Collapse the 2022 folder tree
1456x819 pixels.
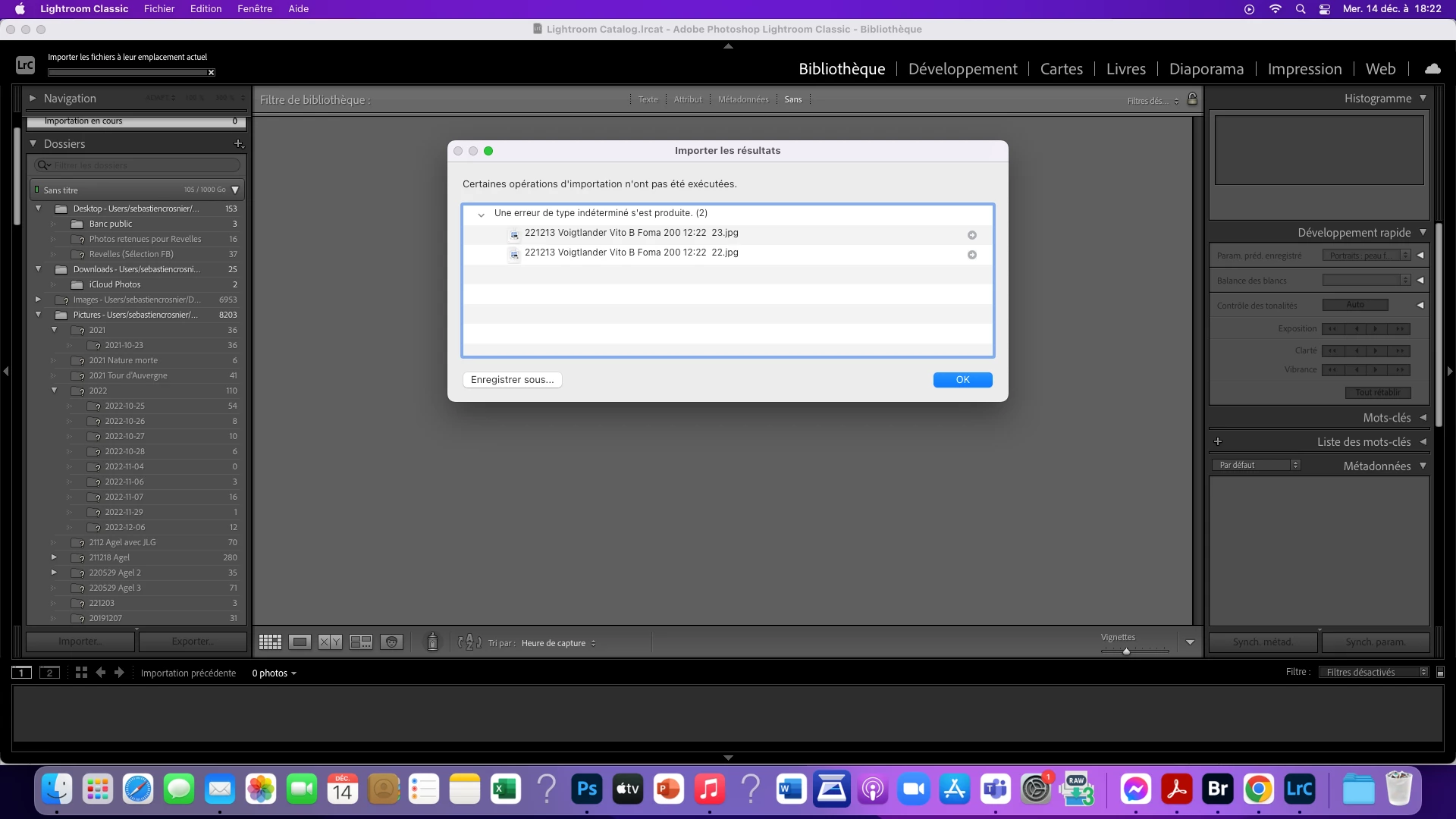[x=54, y=391]
